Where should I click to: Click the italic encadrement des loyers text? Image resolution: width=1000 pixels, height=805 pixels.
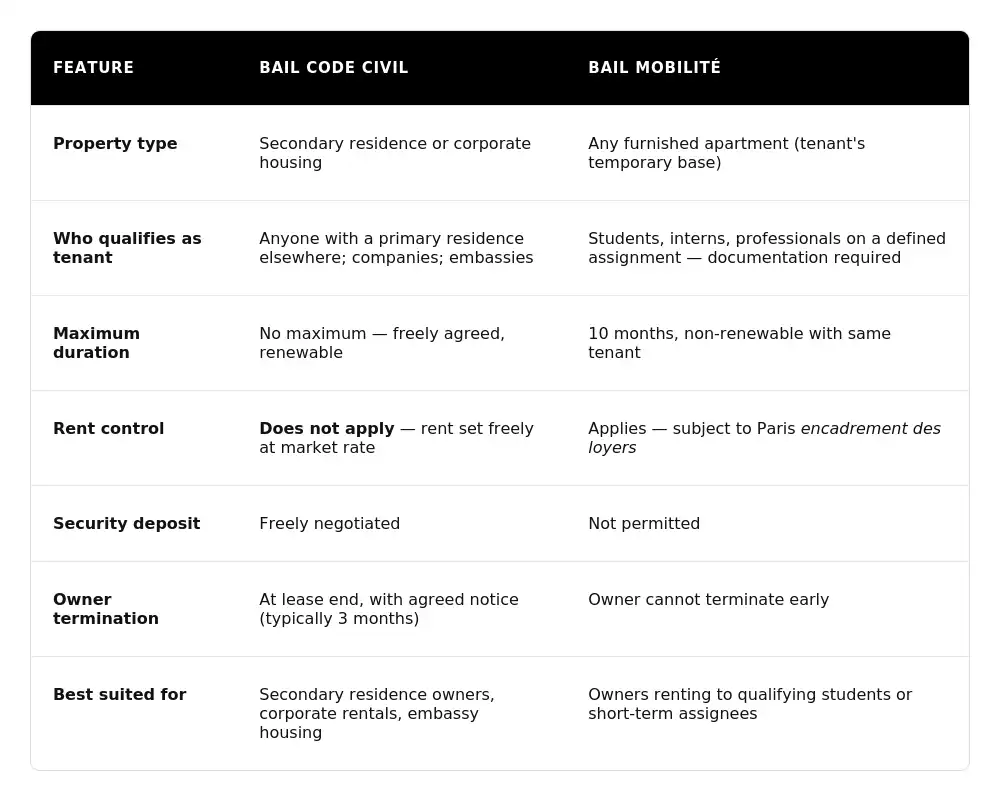[x=870, y=429]
